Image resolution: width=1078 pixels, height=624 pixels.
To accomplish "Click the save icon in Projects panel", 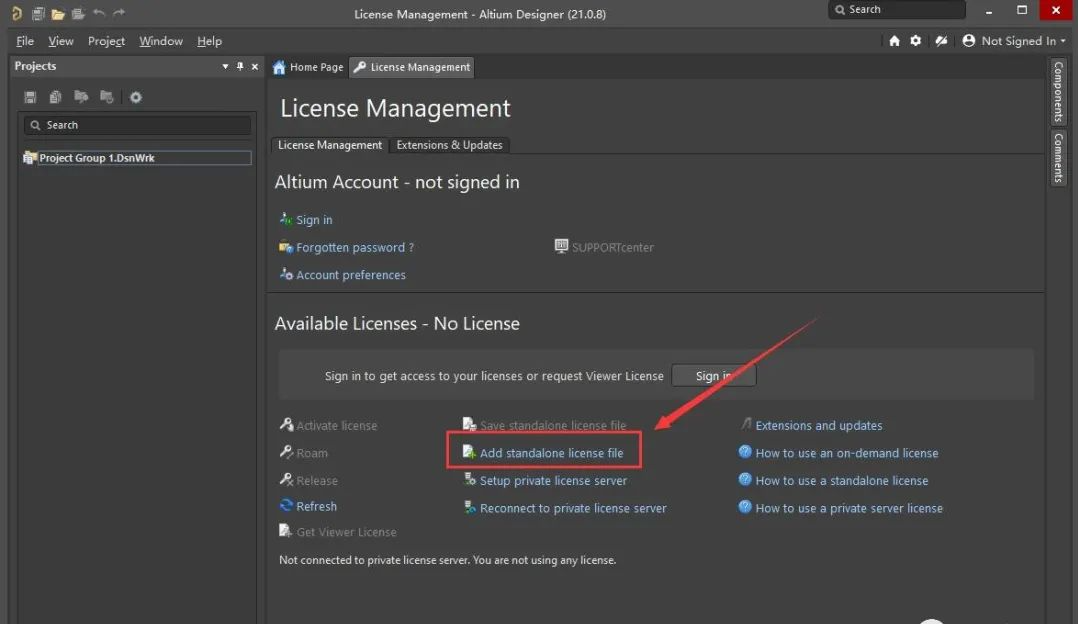I will click(x=30, y=97).
